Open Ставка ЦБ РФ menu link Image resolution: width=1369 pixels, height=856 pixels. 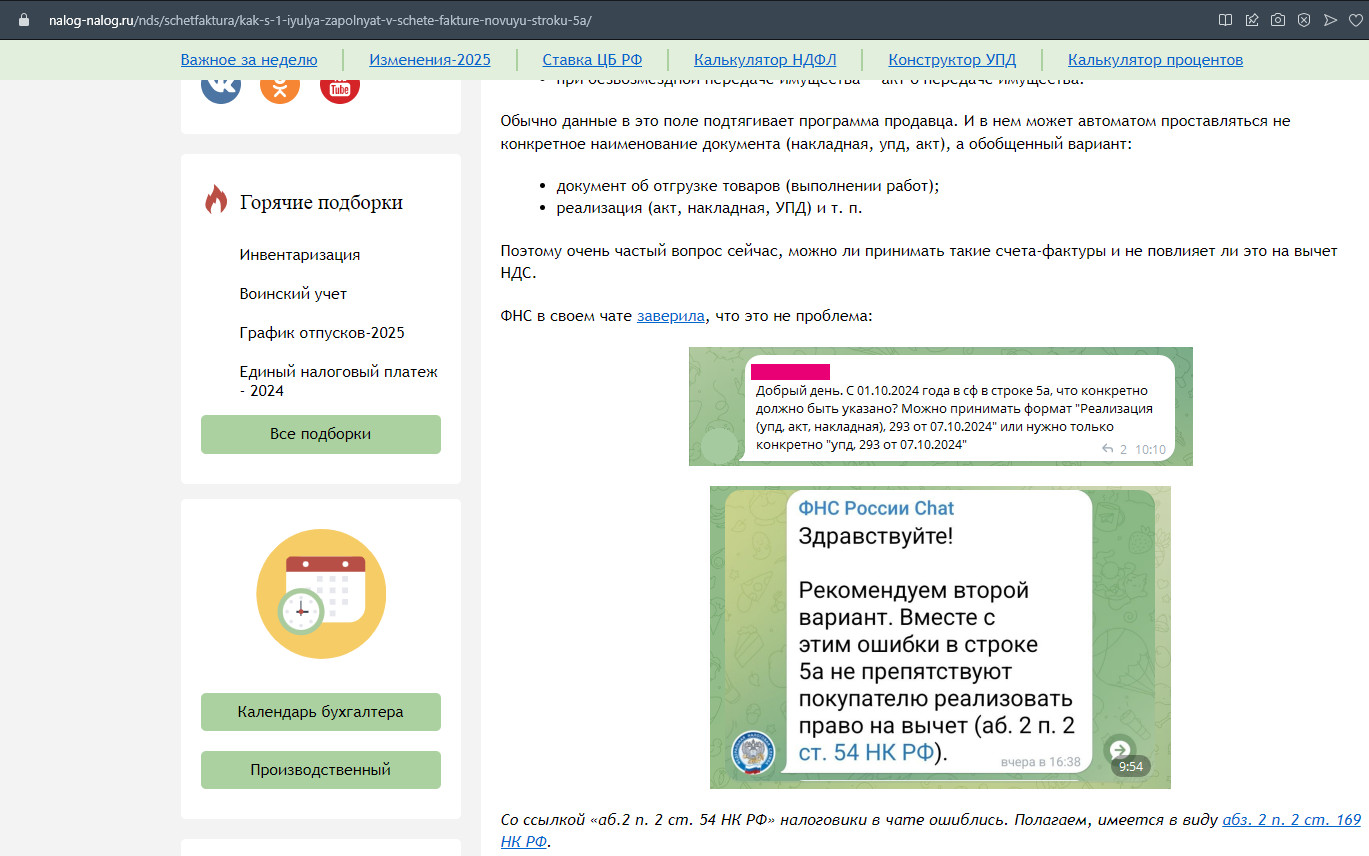592,60
